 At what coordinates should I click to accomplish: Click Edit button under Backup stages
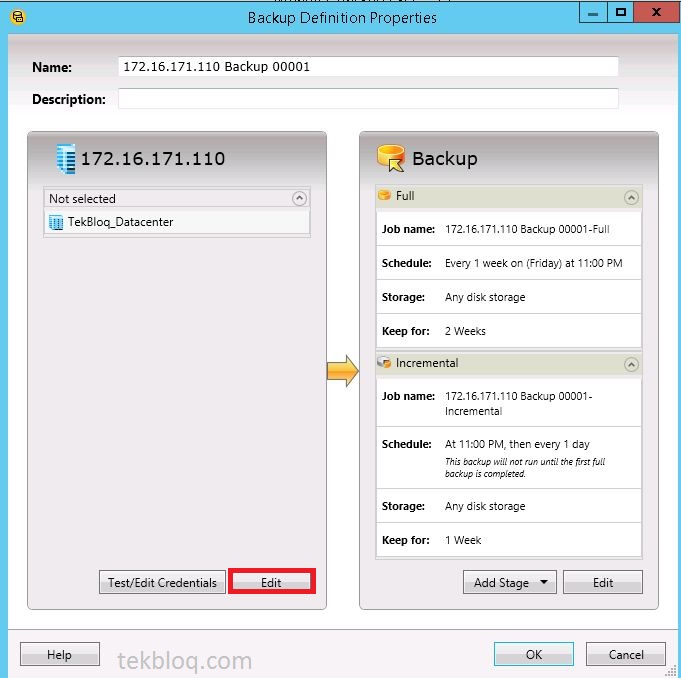tap(603, 582)
